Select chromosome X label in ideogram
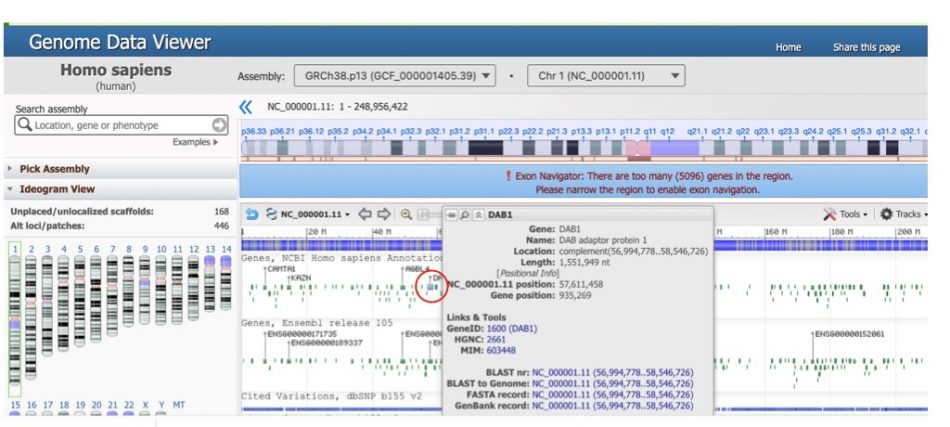Viewport: 950px width, 427px height. pos(144,405)
